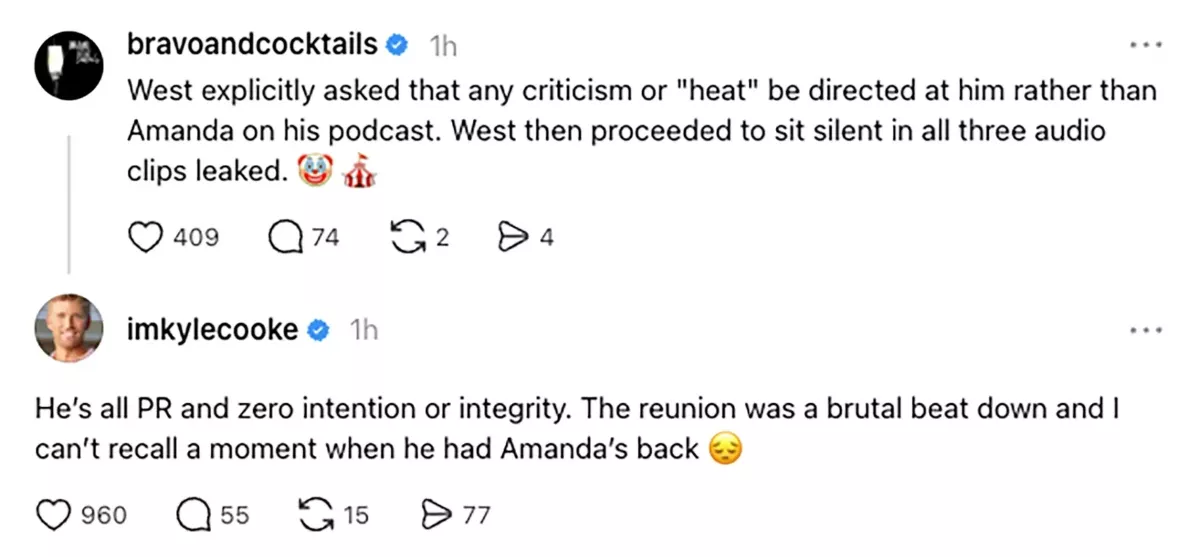Image resolution: width=1200 pixels, height=557 pixels.
Task: Visit the bravoandcocktails username link
Action: (253, 45)
